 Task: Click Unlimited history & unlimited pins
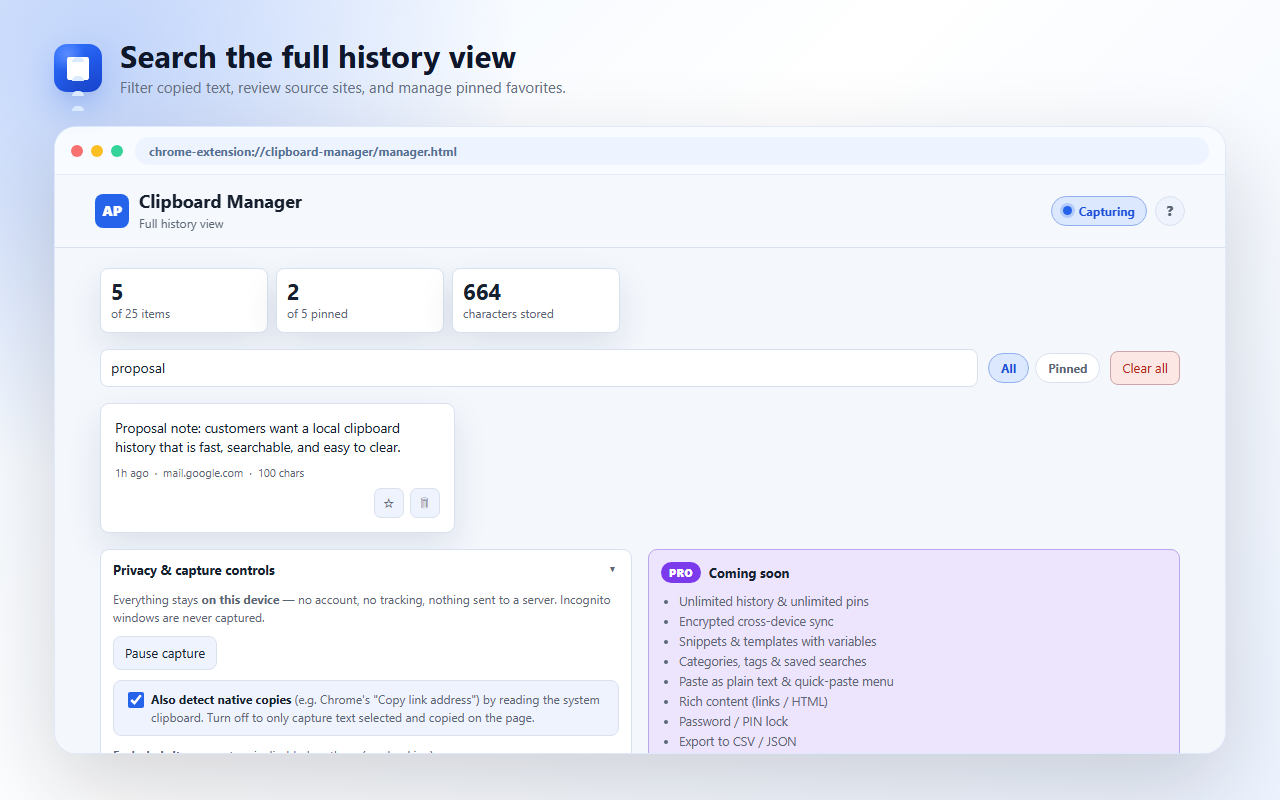774,601
